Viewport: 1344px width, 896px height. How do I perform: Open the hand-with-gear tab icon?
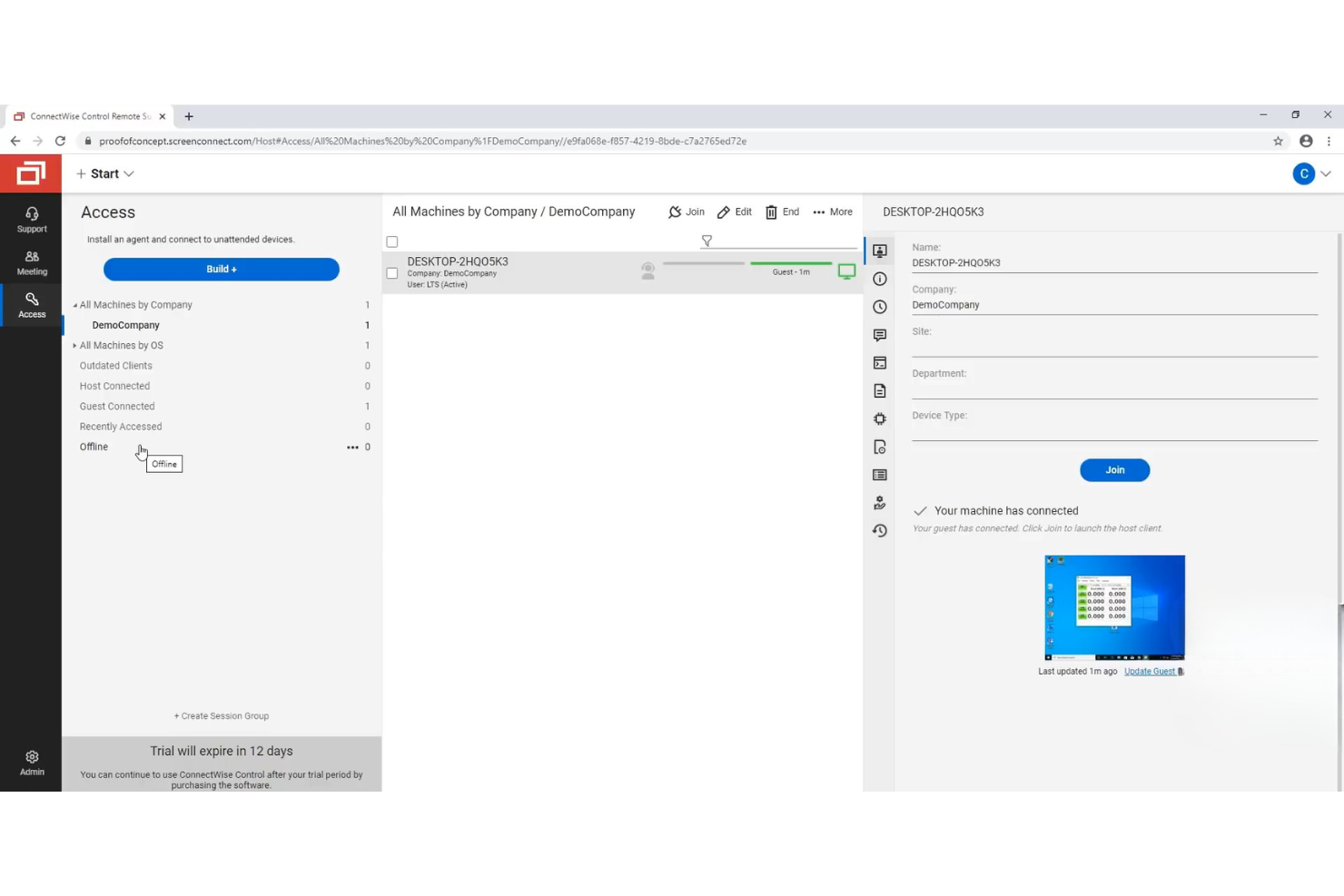(880, 503)
